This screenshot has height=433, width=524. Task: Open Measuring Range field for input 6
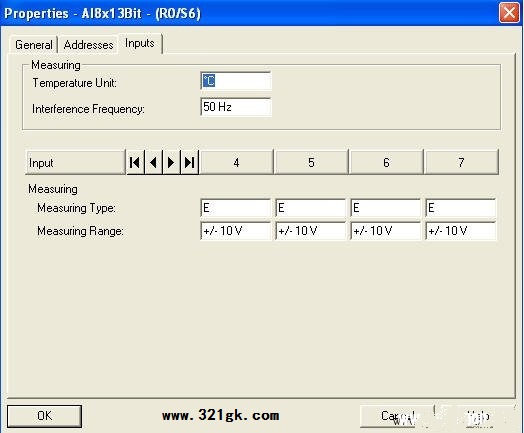[385, 231]
